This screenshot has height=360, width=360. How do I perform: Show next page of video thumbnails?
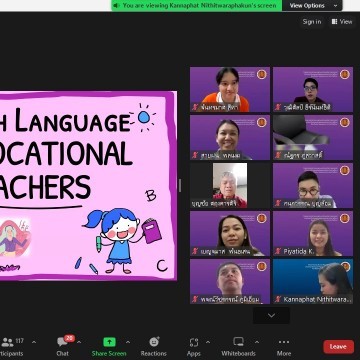(271, 315)
